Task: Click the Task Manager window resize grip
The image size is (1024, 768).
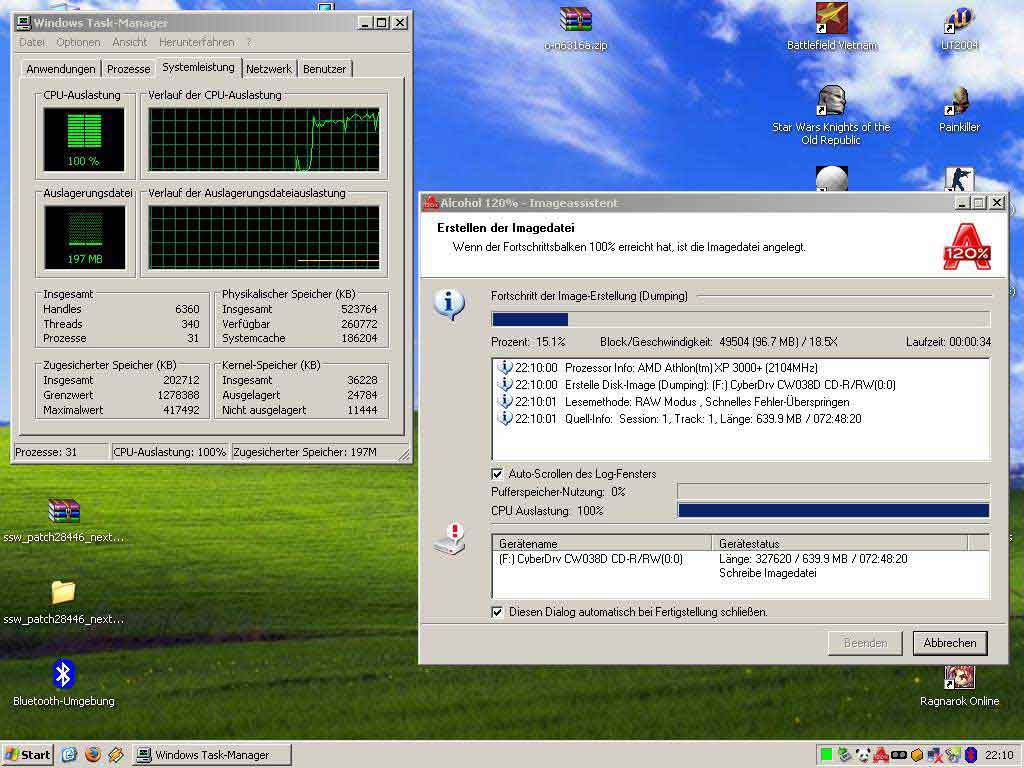Action: pyautogui.click(x=404, y=455)
